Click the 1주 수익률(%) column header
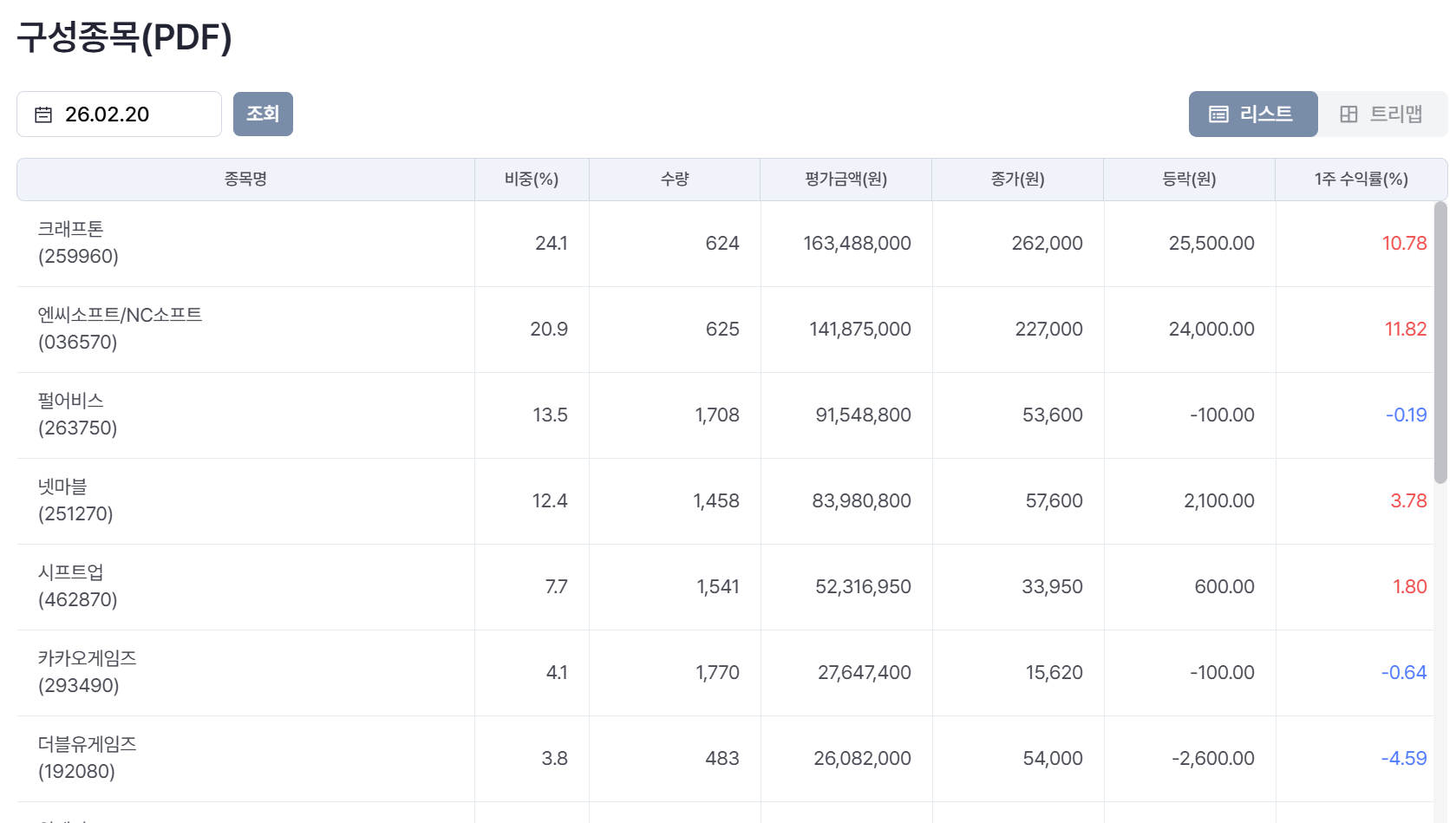 [x=1361, y=180]
